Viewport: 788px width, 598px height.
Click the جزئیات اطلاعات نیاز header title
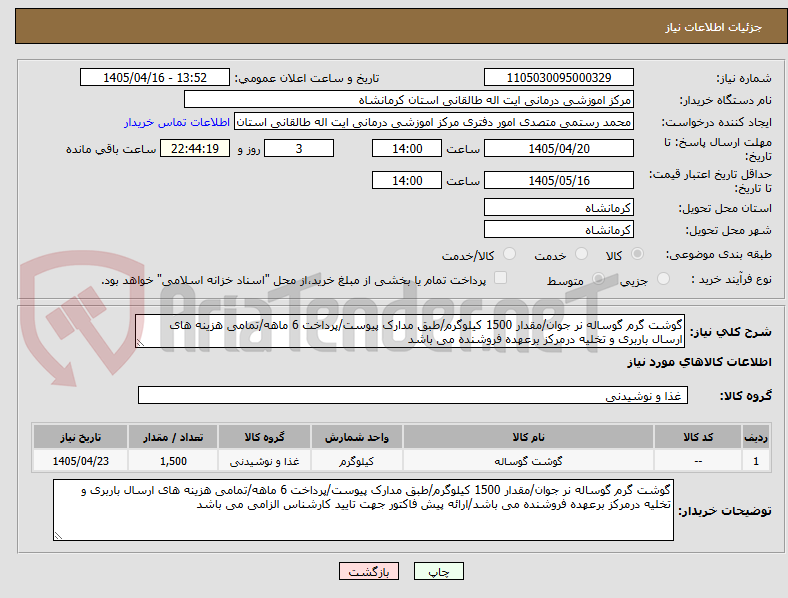[714, 27]
